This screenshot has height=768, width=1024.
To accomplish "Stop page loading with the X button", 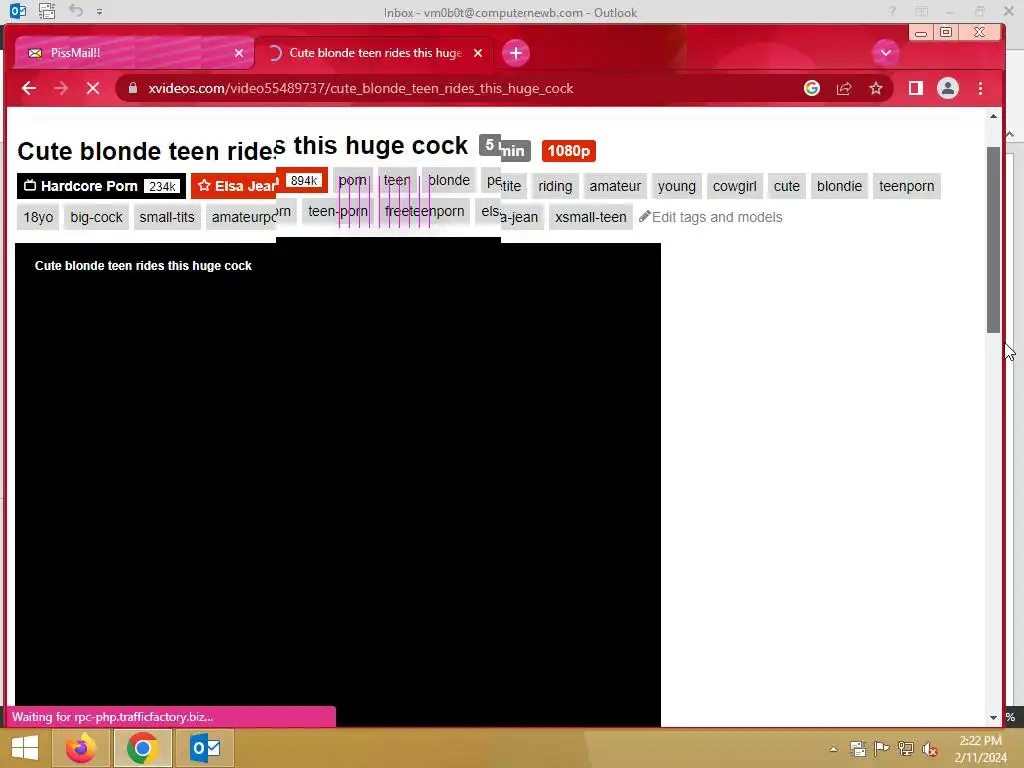I will (93, 88).
